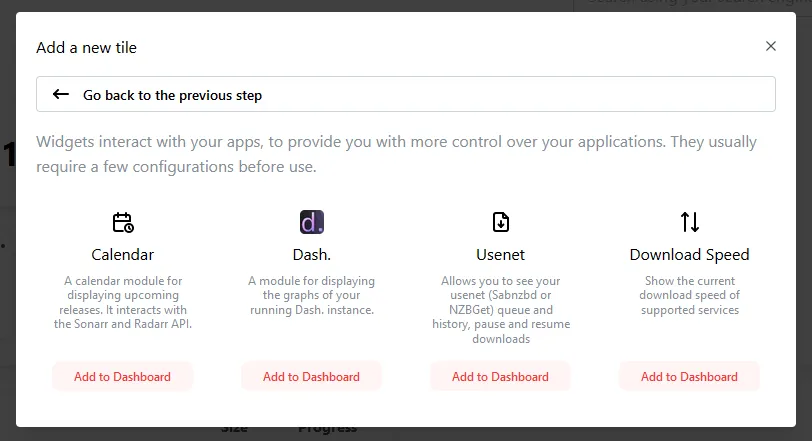
Task: Close the Add a new tile dialog
Action: pos(770,46)
